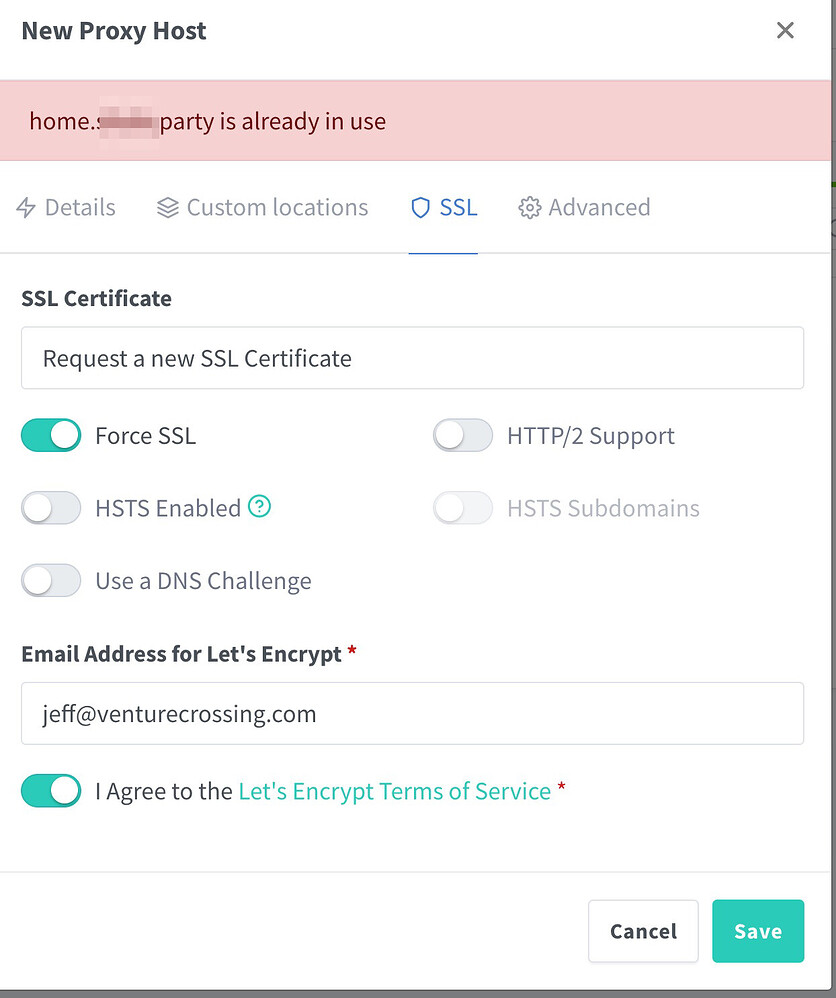836x998 pixels.
Task: Open the HSTS help question mark icon
Action: click(259, 507)
